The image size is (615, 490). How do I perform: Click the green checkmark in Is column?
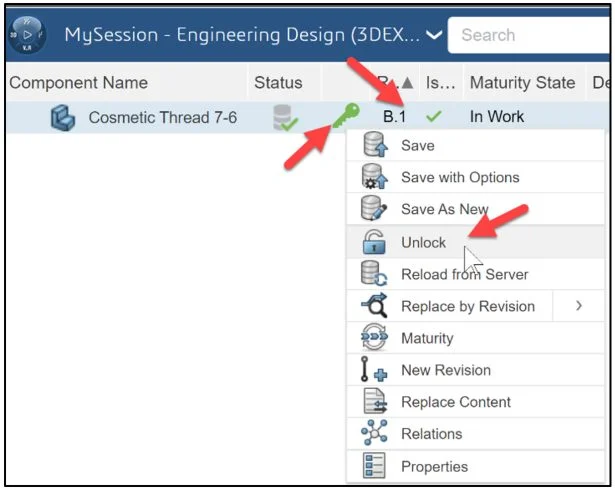click(x=434, y=116)
